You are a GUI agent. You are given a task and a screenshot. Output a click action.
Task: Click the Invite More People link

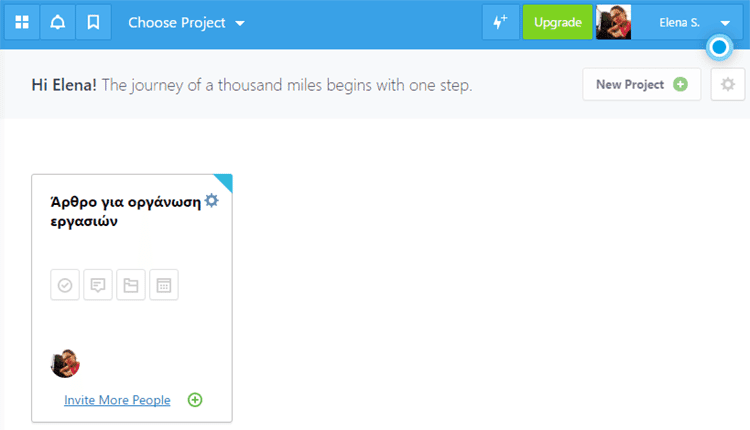click(x=117, y=400)
